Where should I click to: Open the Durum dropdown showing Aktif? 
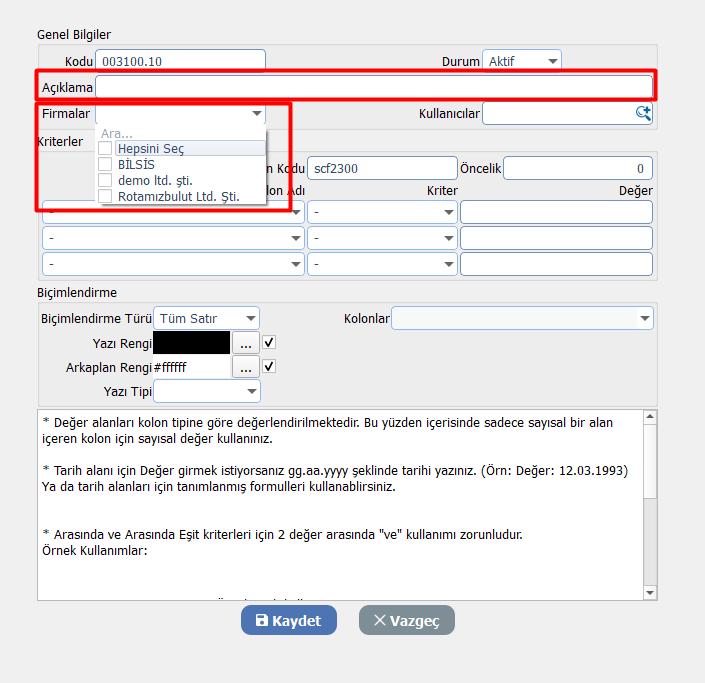pyautogui.click(x=521, y=62)
